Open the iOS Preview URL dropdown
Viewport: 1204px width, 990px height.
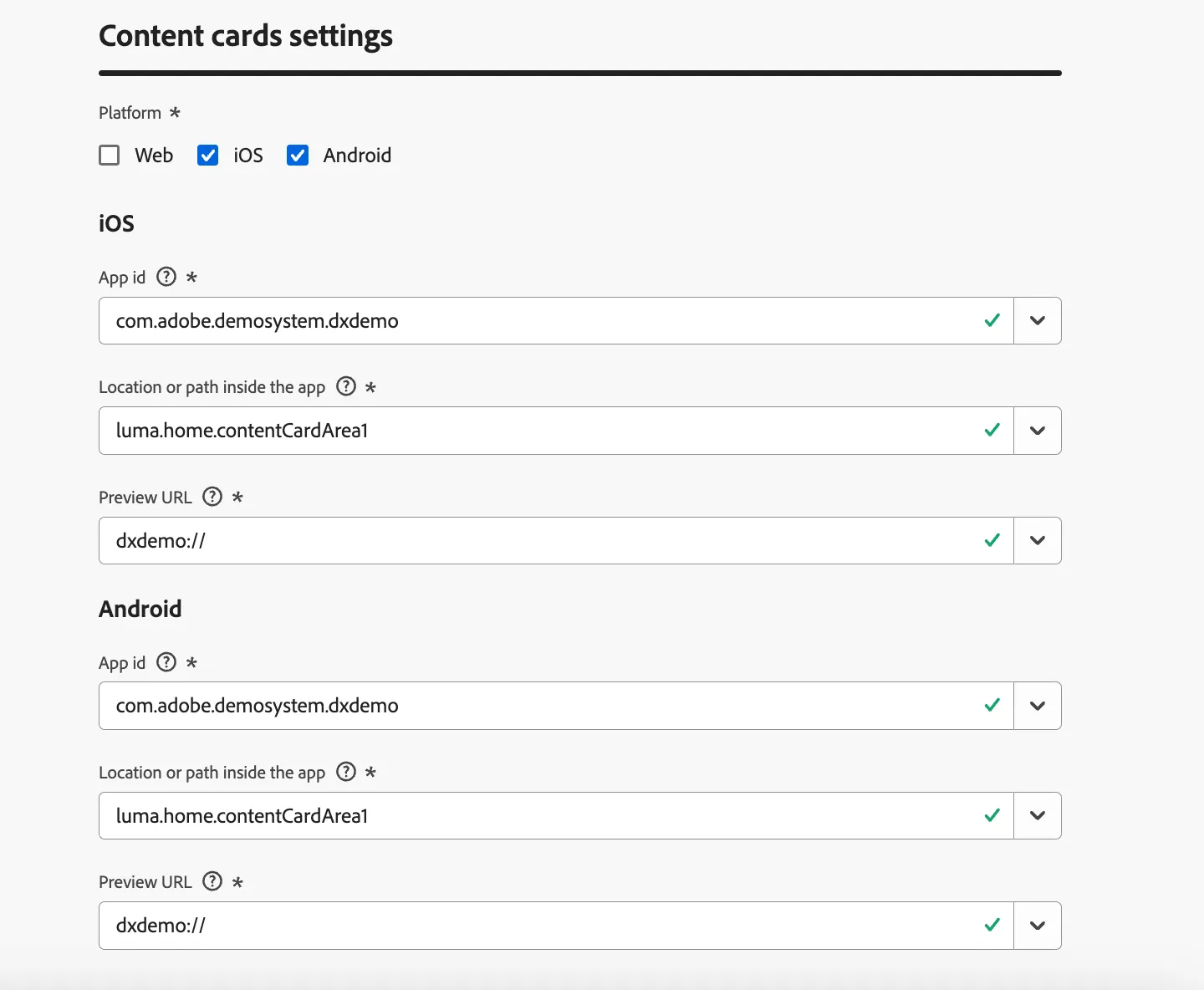coord(1038,540)
